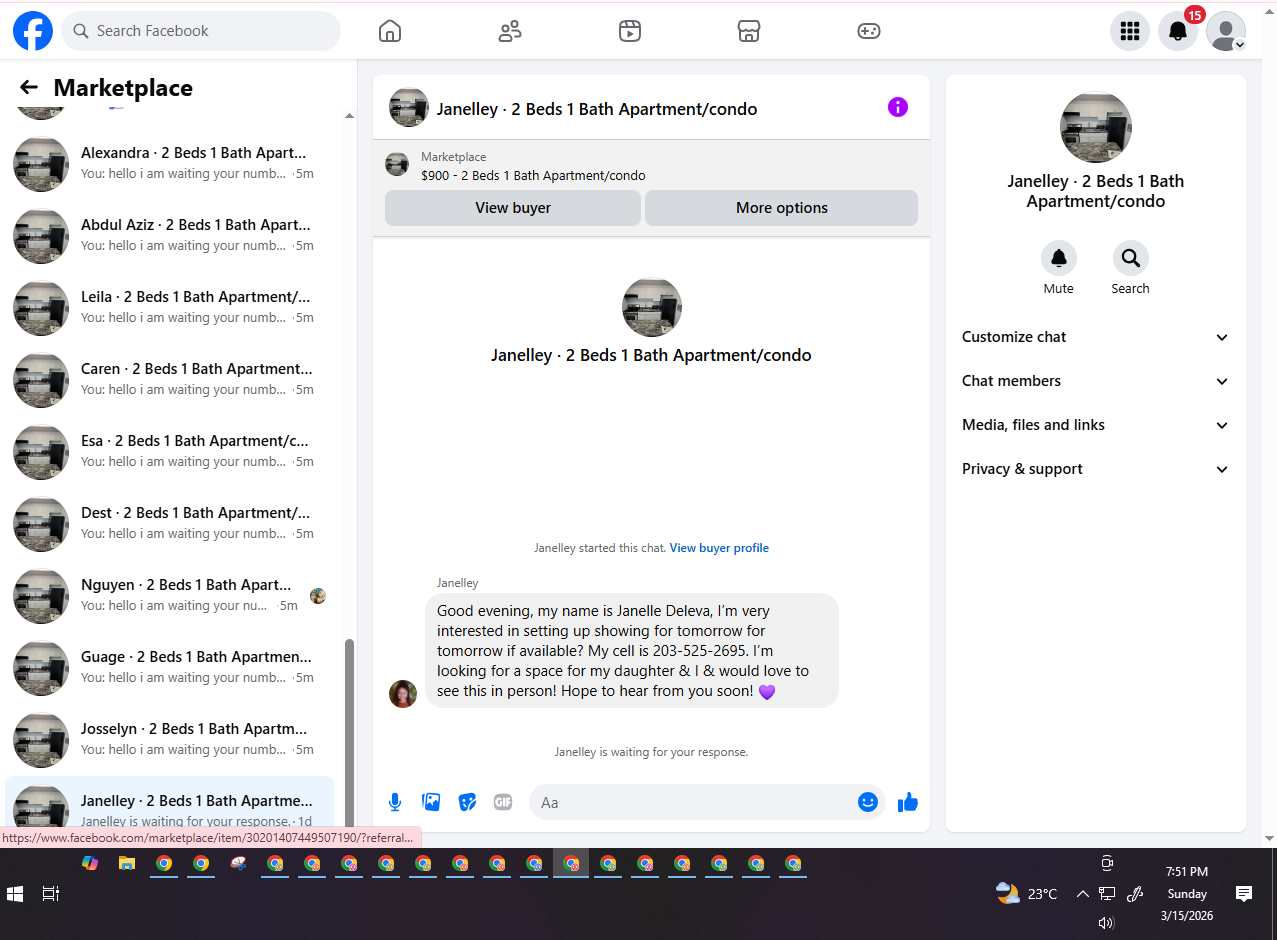This screenshot has height=940, width=1277.
Task: Open the Leila conversation
Action: tap(170, 308)
